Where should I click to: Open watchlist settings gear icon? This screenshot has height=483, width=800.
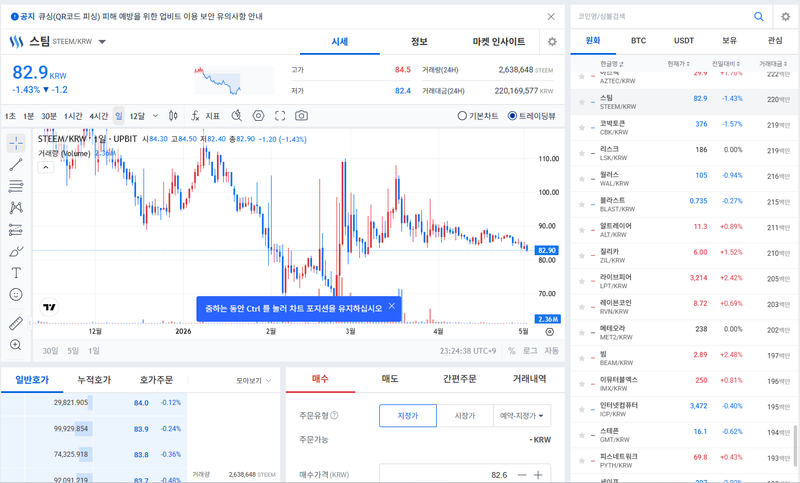pyautogui.click(x=786, y=17)
